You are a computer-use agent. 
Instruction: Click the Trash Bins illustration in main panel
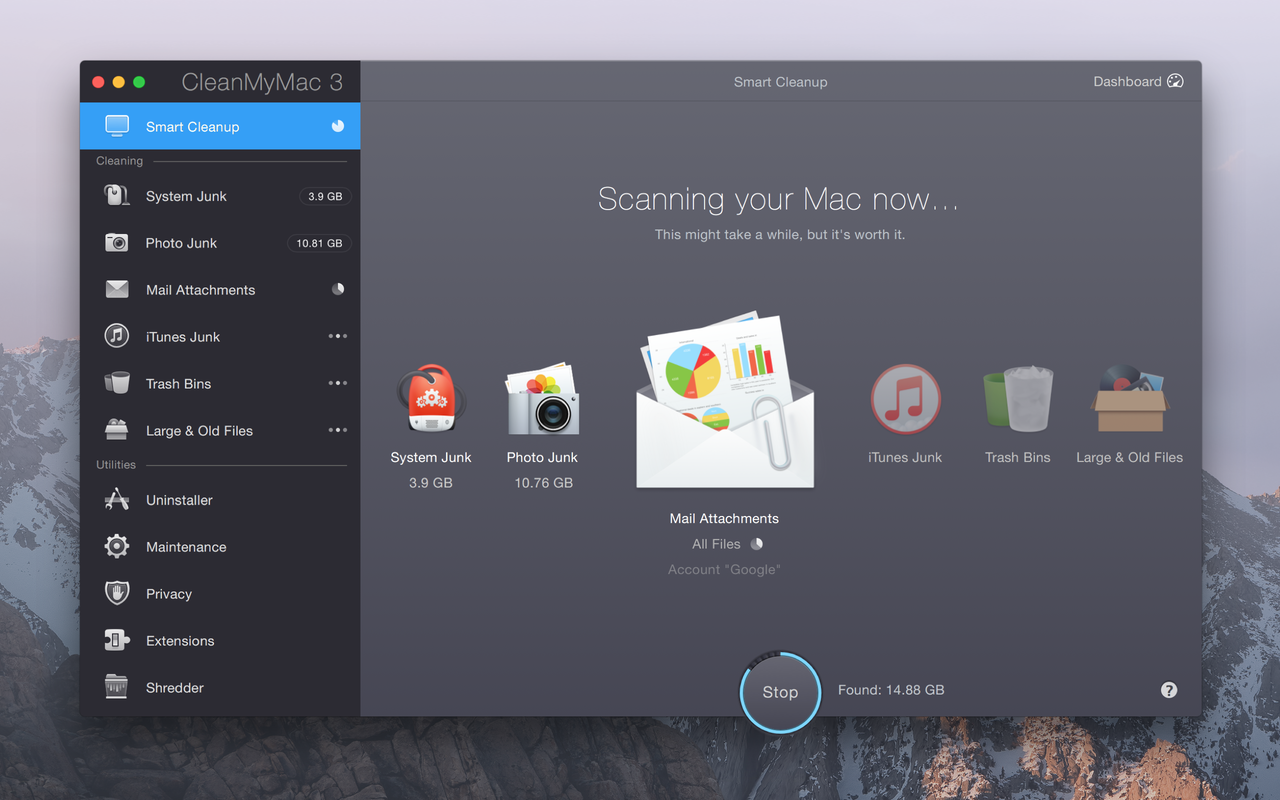tap(1018, 399)
